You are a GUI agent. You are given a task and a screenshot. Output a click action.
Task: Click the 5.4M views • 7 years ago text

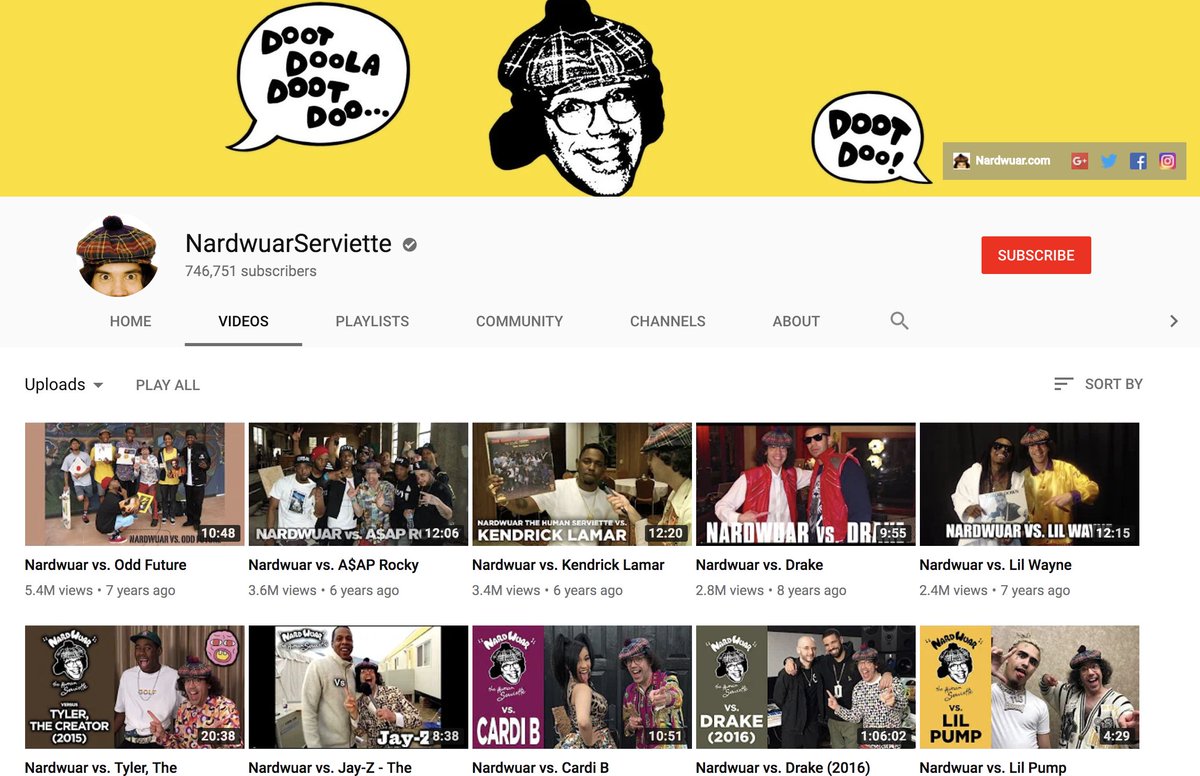[x=100, y=591]
